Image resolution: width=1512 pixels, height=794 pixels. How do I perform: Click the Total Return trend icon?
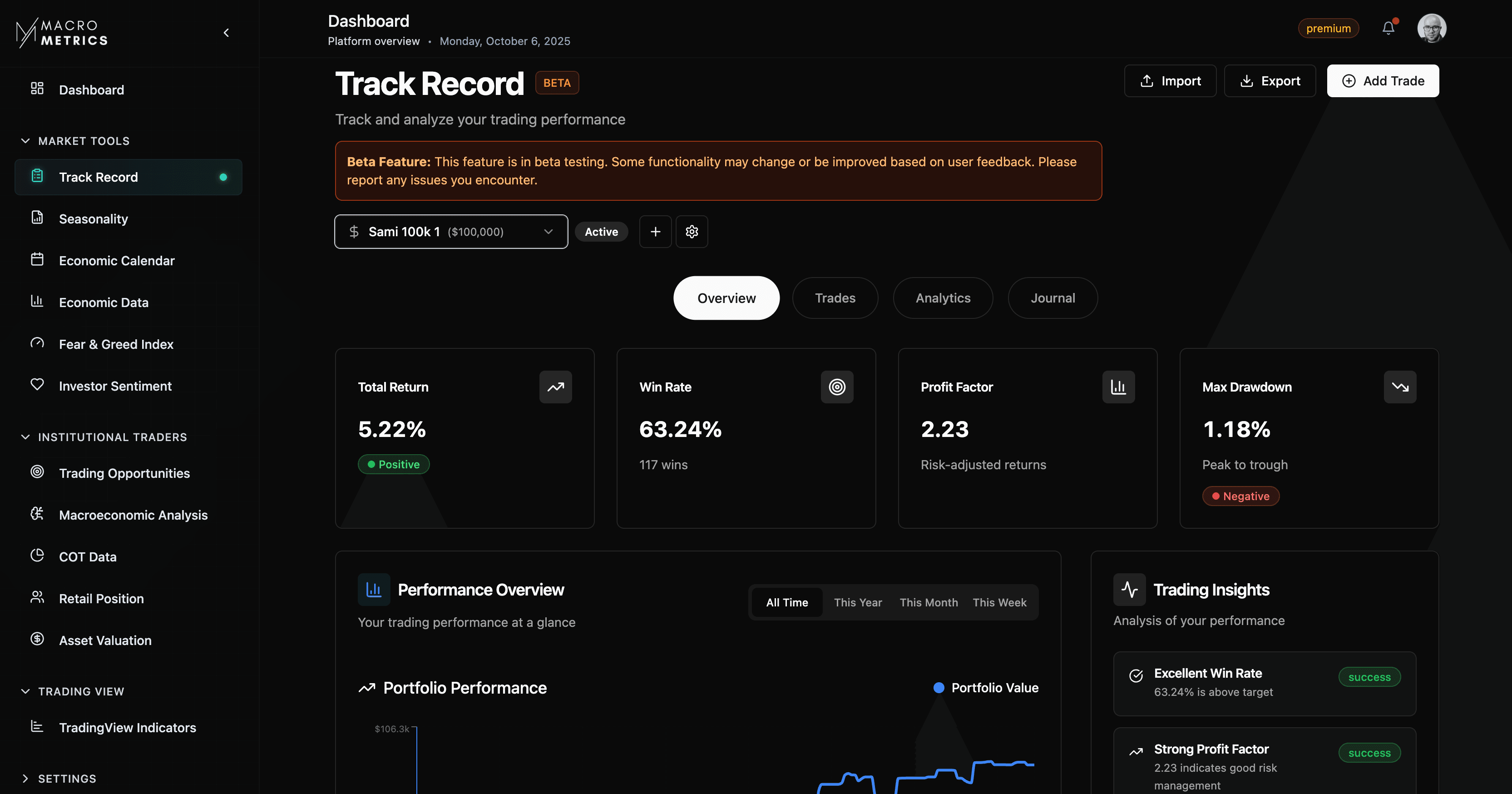(555, 387)
